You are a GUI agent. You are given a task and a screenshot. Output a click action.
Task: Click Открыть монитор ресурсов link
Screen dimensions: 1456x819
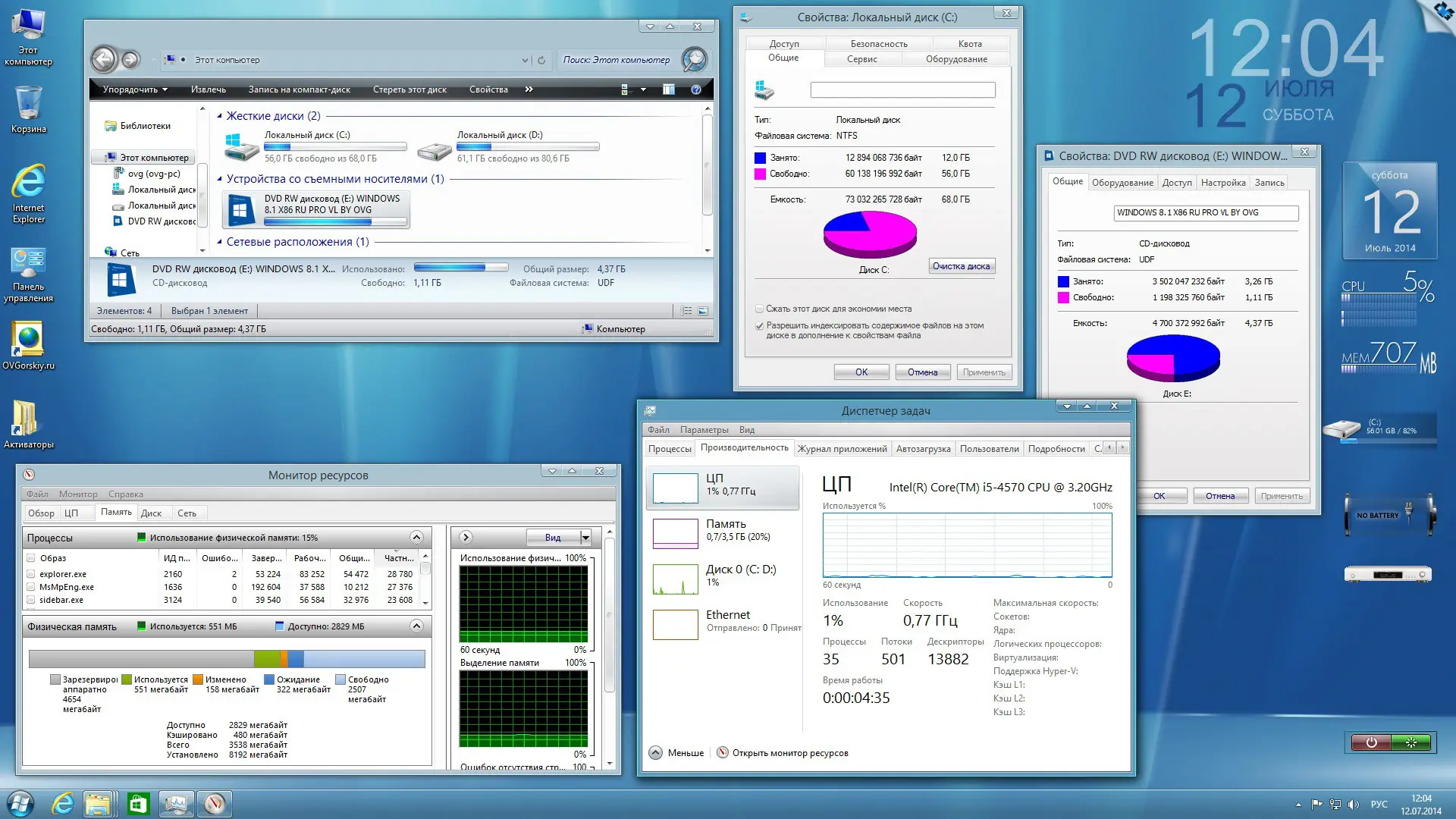pos(789,753)
